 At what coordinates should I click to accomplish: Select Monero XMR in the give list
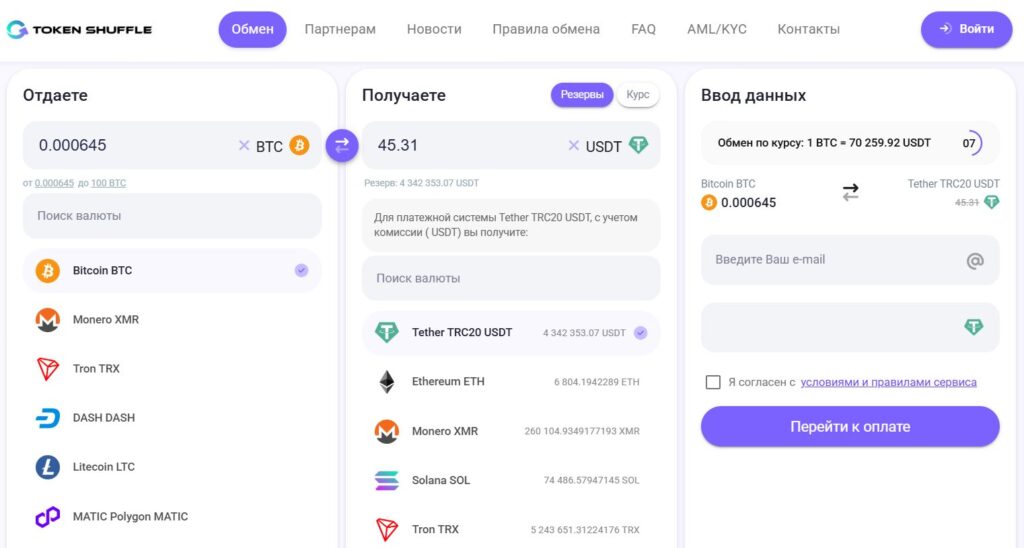click(105, 320)
